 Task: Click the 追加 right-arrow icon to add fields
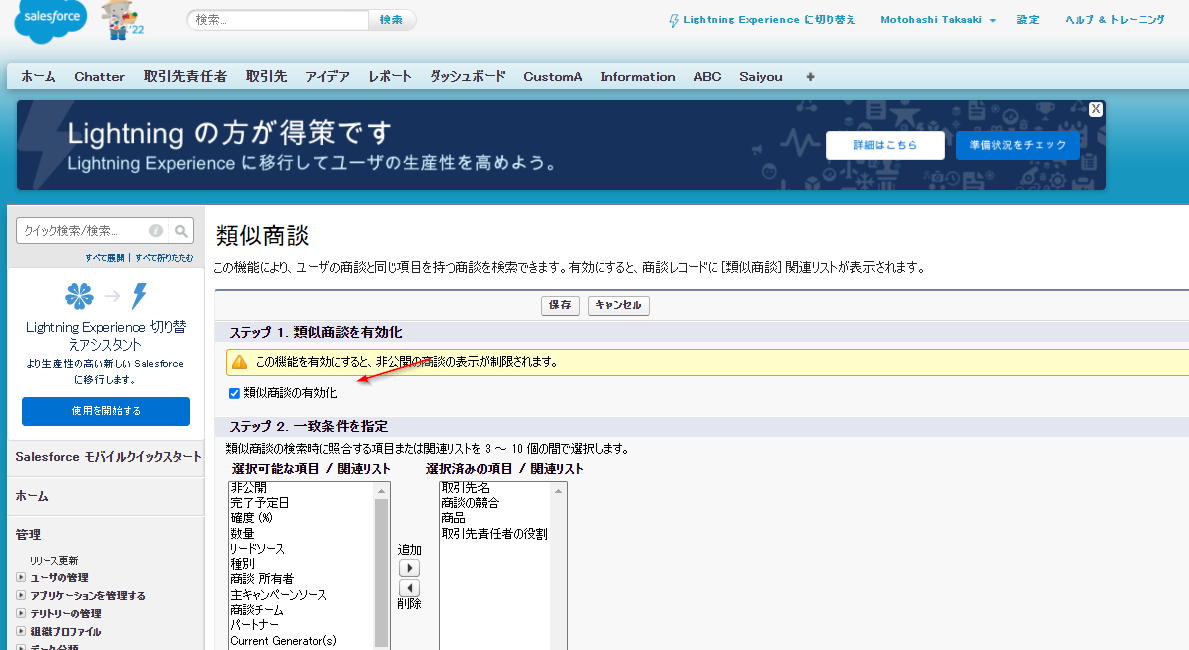(x=408, y=567)
